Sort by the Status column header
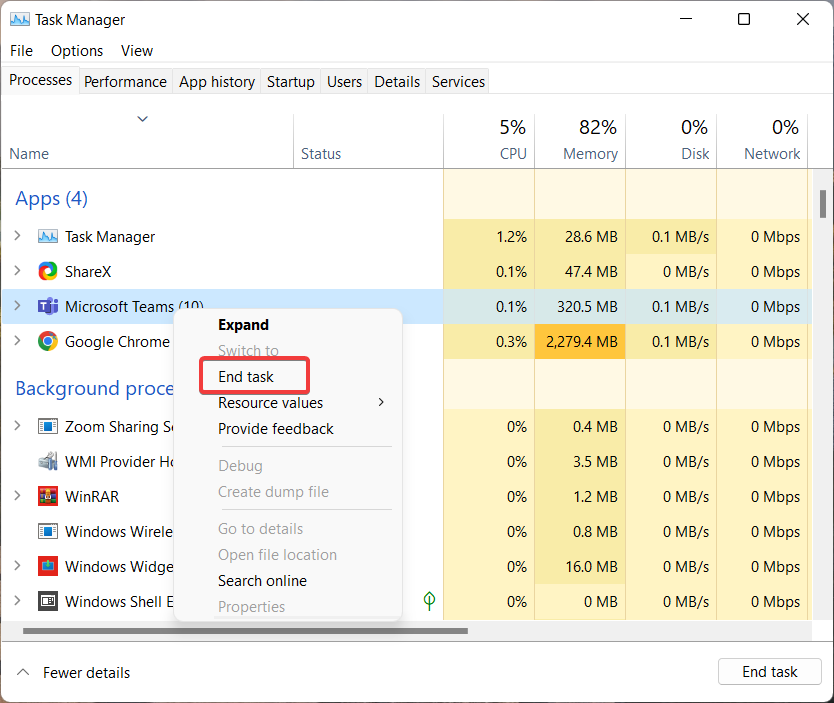The height and width of the screenshot is (703, 834). click(368, 141)
